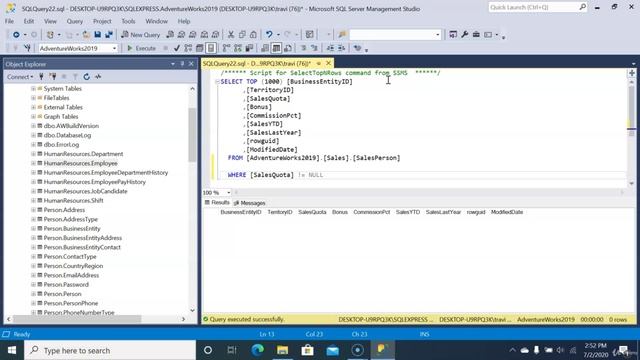Screen dimensions: 640x360
Task: Expand the Person.Address table node
Action: [33, 210]
